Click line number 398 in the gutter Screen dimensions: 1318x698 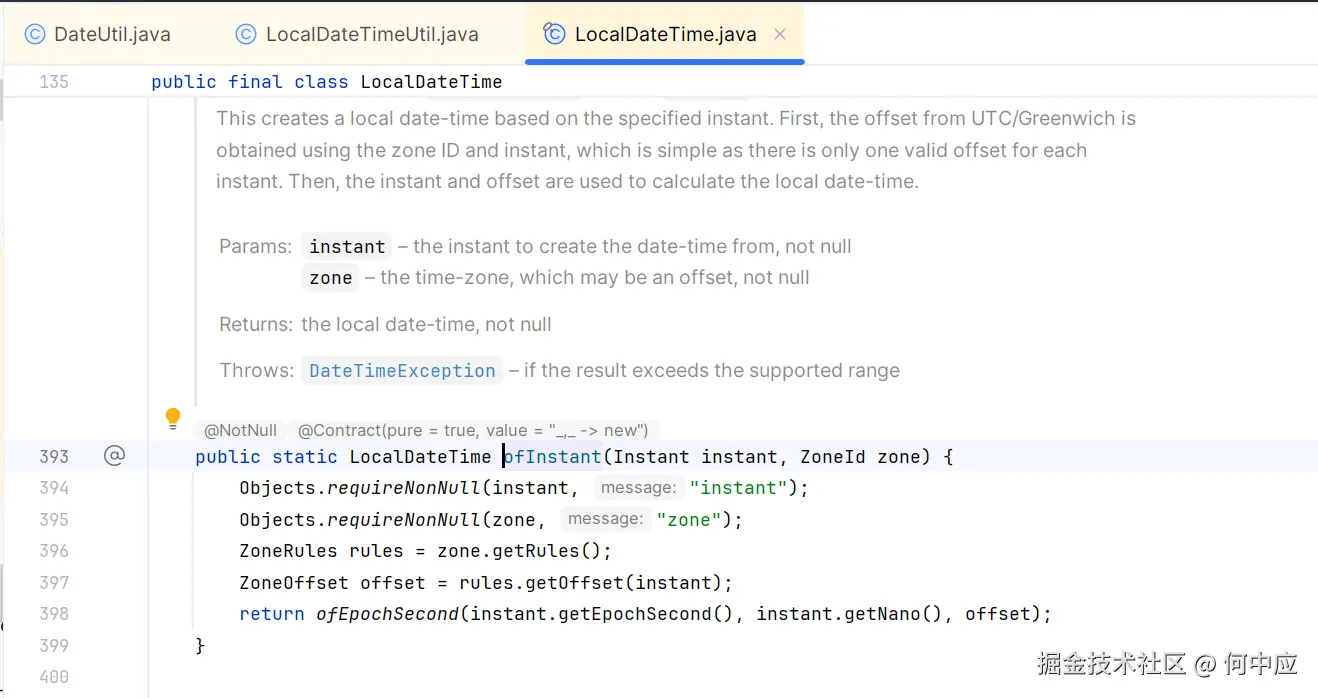point(54,614)
